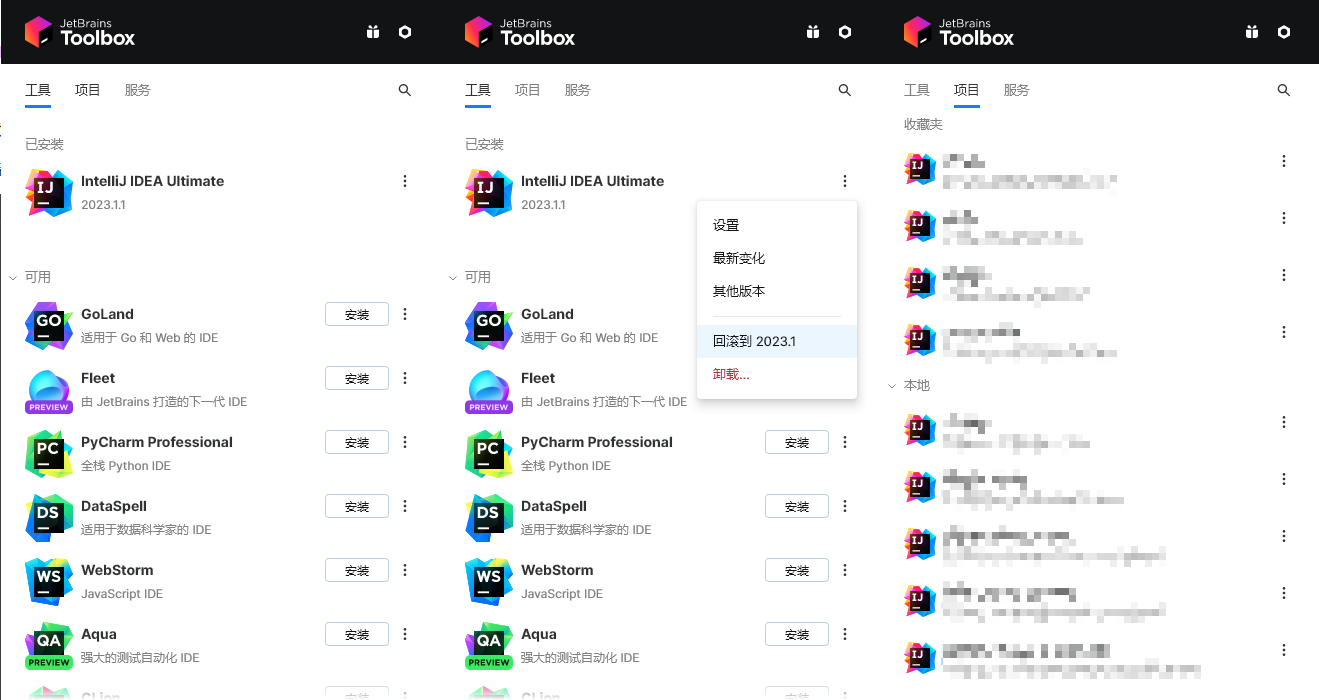Select 其他版本 in the context menu
Screen dimensions: 1319x700
tap(777, 291)
